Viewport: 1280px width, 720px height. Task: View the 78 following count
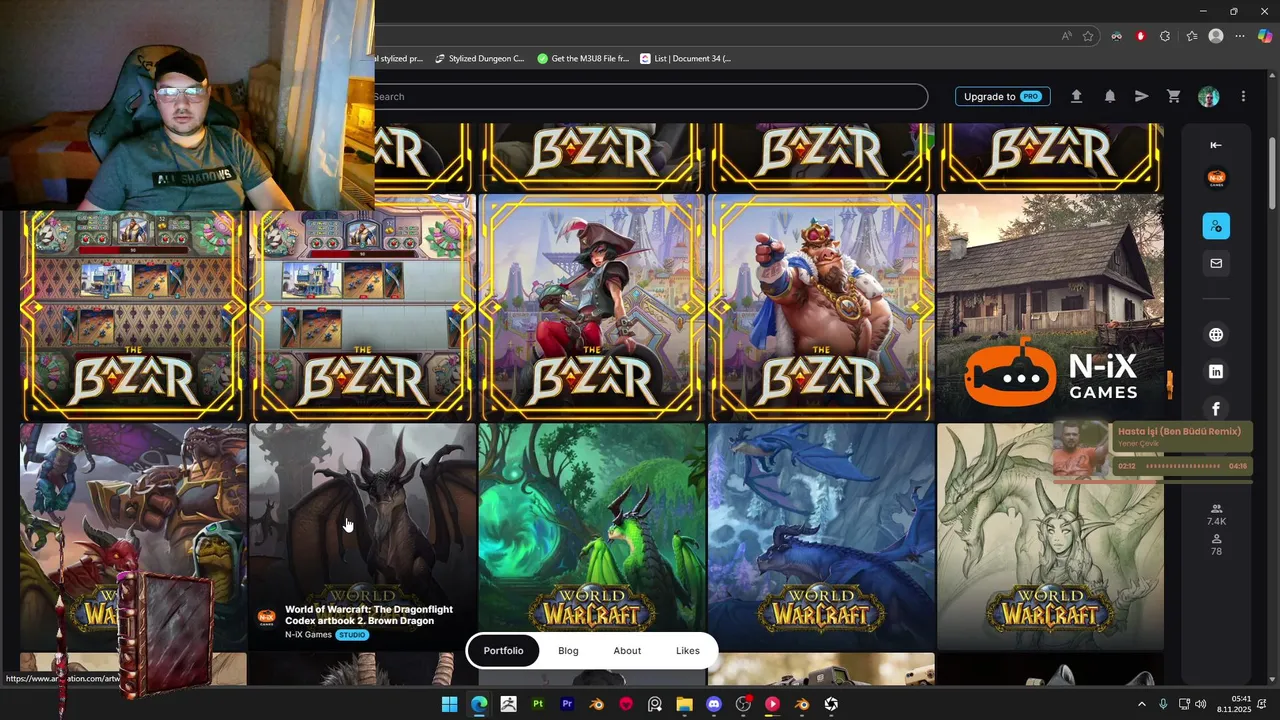tap(1216, 545)
